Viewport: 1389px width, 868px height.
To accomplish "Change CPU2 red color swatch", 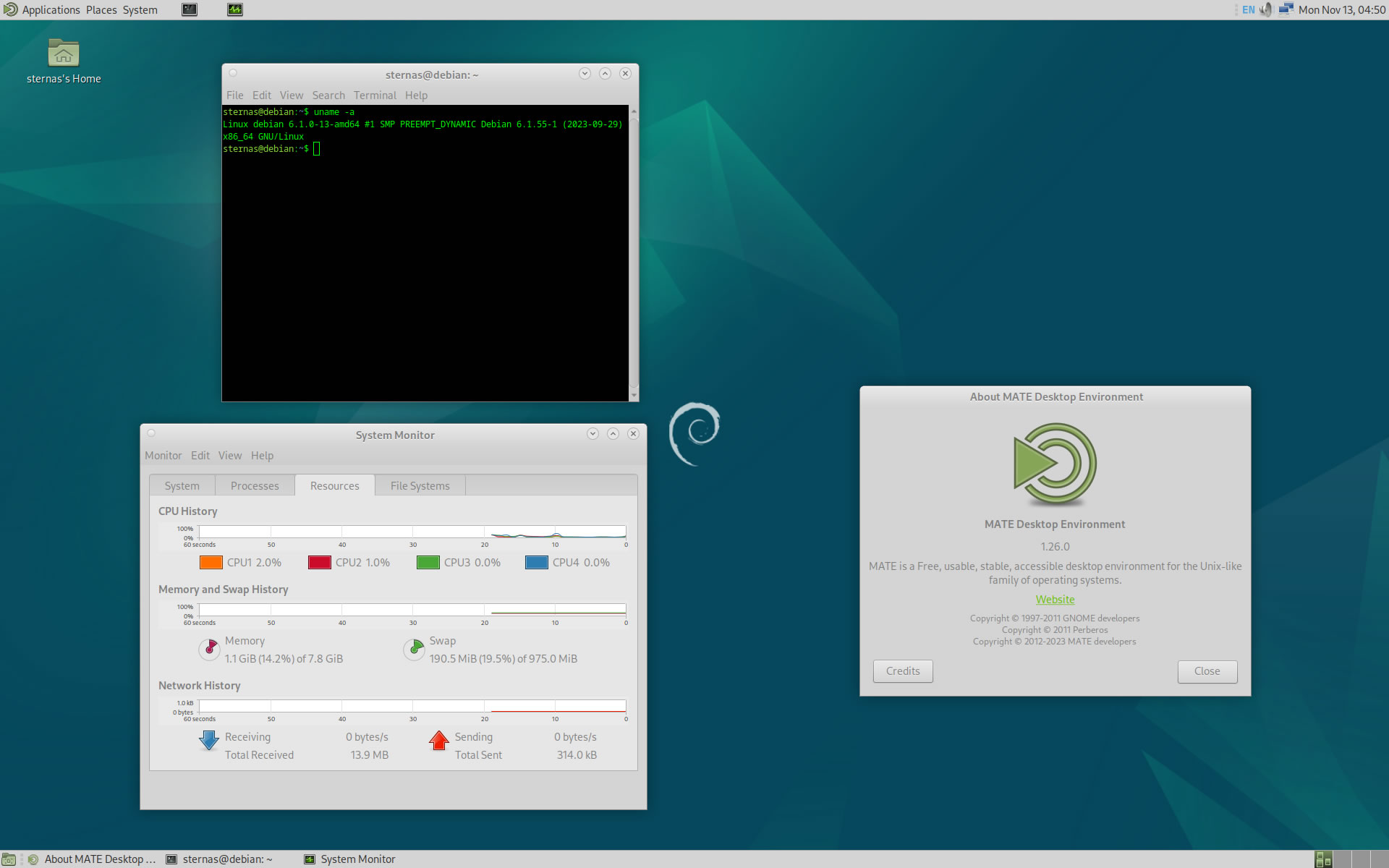I will (x=320, y=563).
